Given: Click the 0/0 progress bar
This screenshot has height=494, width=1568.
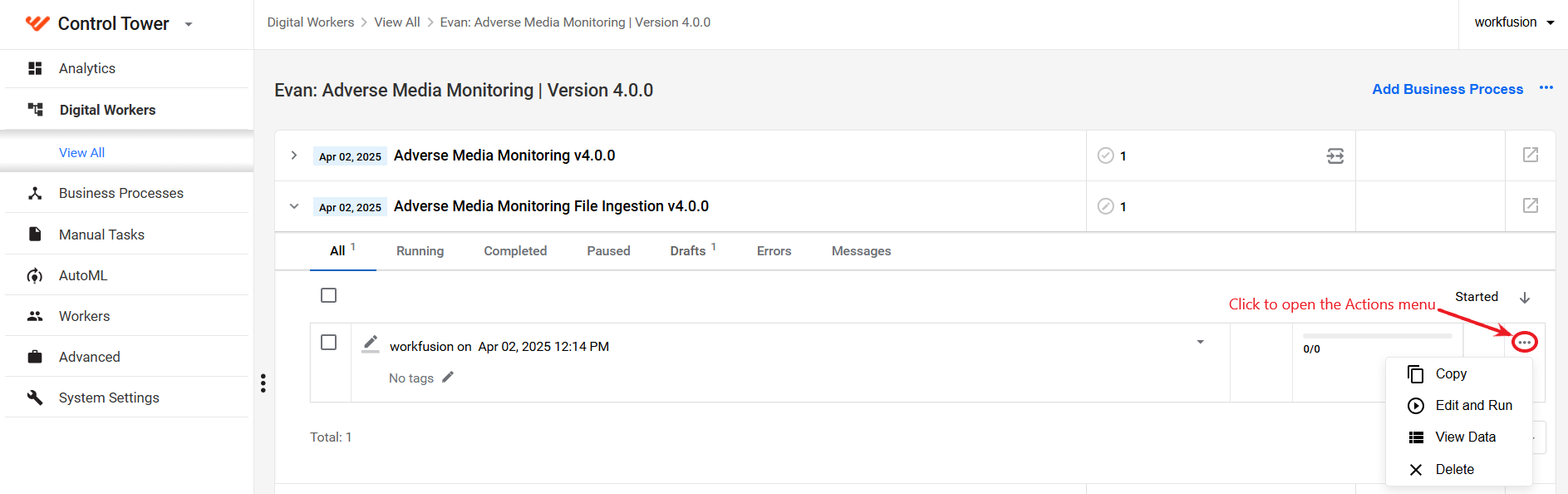Looking at the screenshot, I should coord(1378,336).
